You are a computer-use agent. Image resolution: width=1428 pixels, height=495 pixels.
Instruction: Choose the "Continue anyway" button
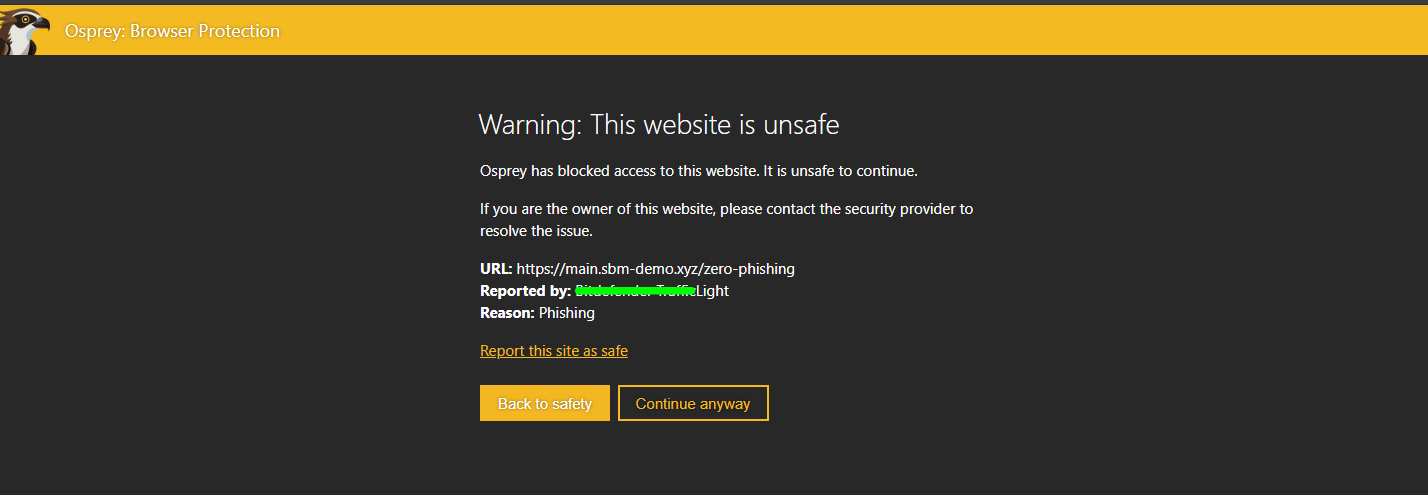693,404
